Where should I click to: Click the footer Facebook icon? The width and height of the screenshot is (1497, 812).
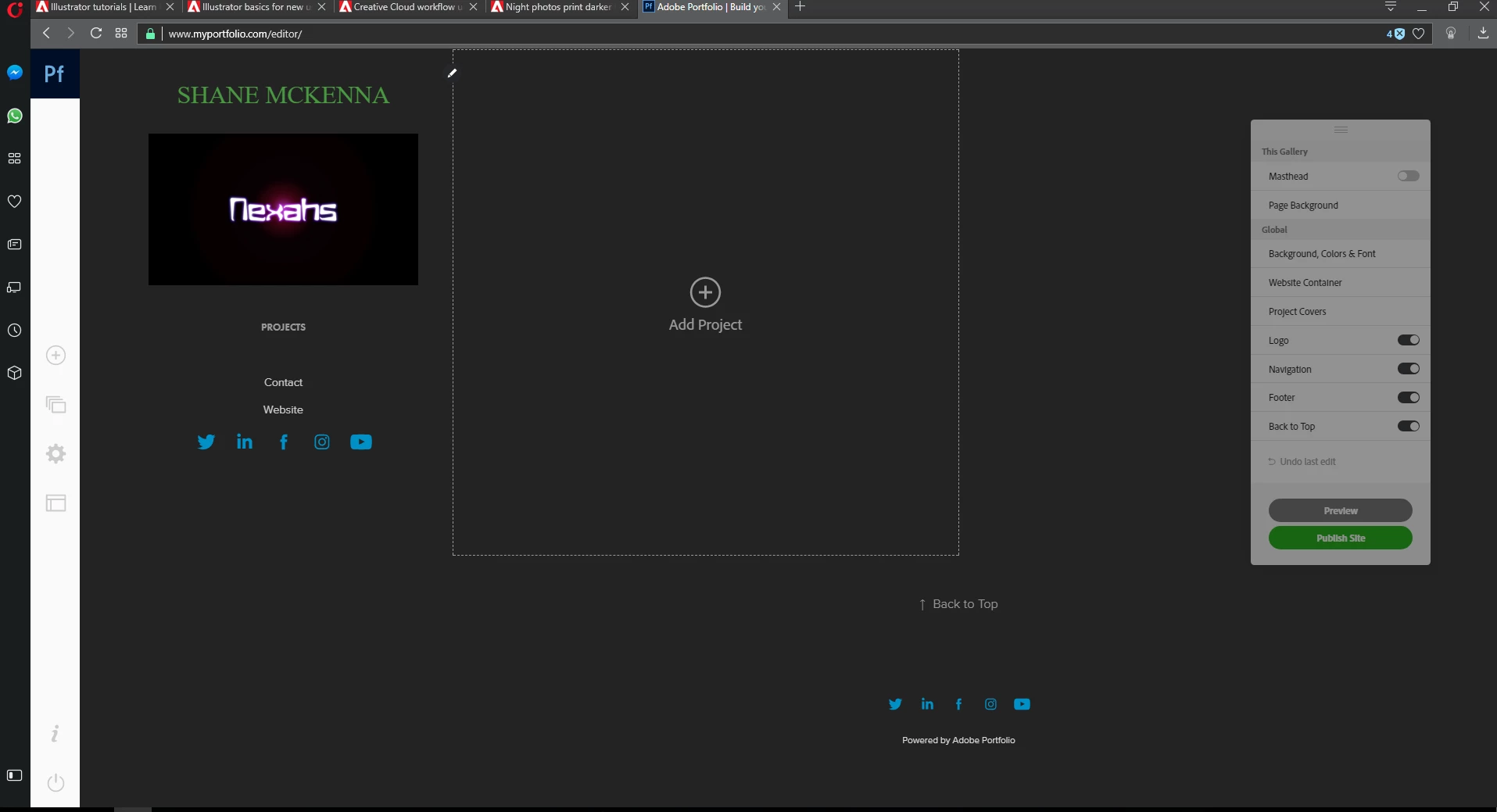tap(959, 704)
